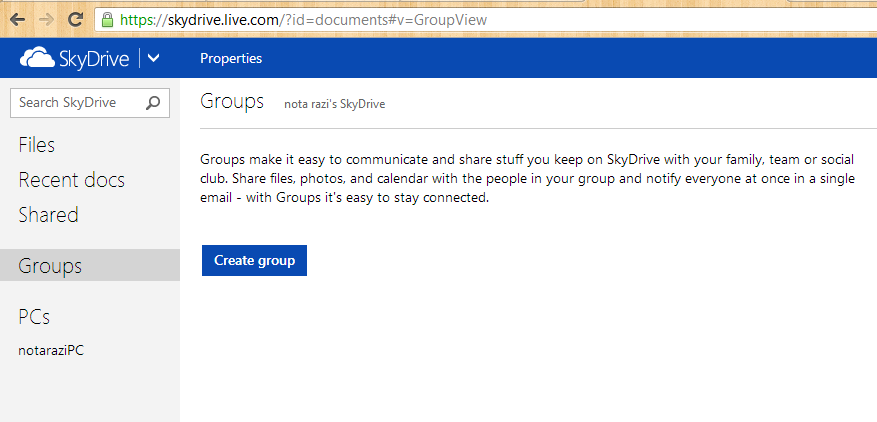Image resolution: width=877 pixels, height=422 pixels.
Task: Click the SkyDrive brand text
Action: coord(94,59)
